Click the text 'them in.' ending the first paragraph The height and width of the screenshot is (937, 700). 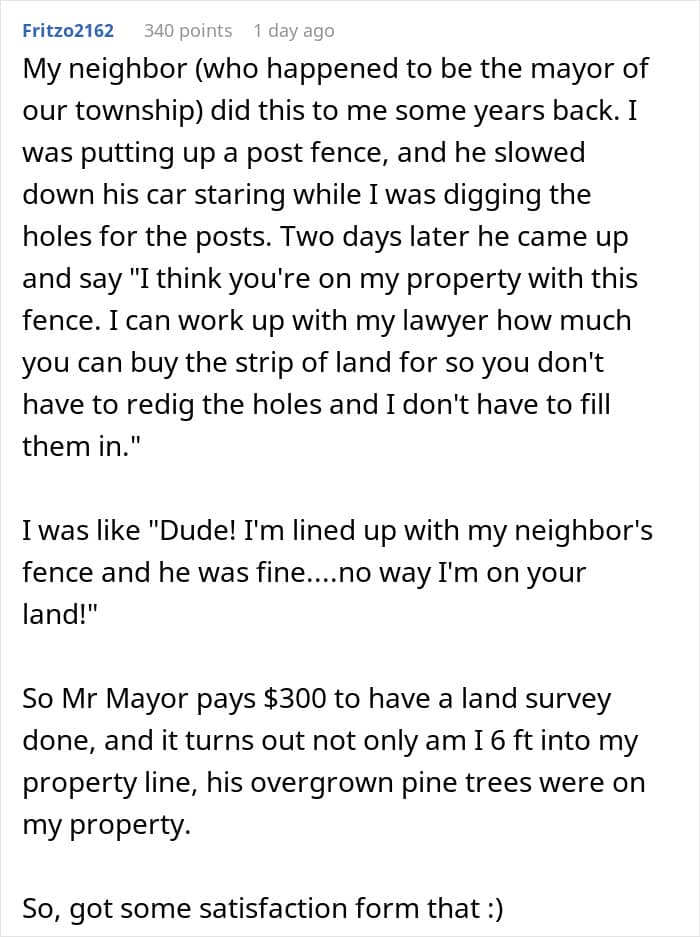81,446
